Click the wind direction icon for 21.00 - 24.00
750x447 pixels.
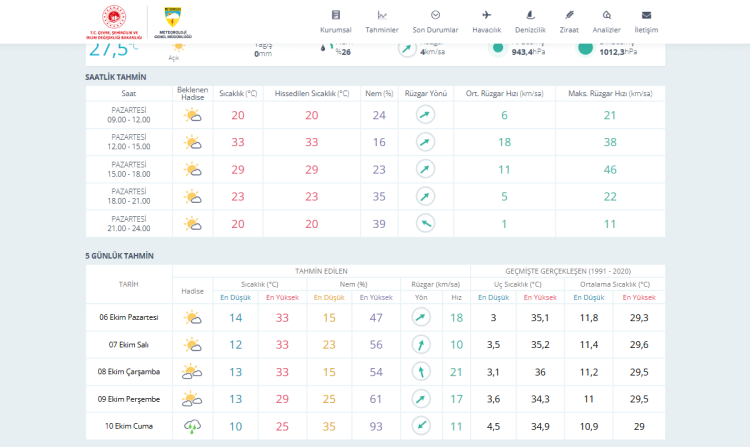(x=425, y=223)
